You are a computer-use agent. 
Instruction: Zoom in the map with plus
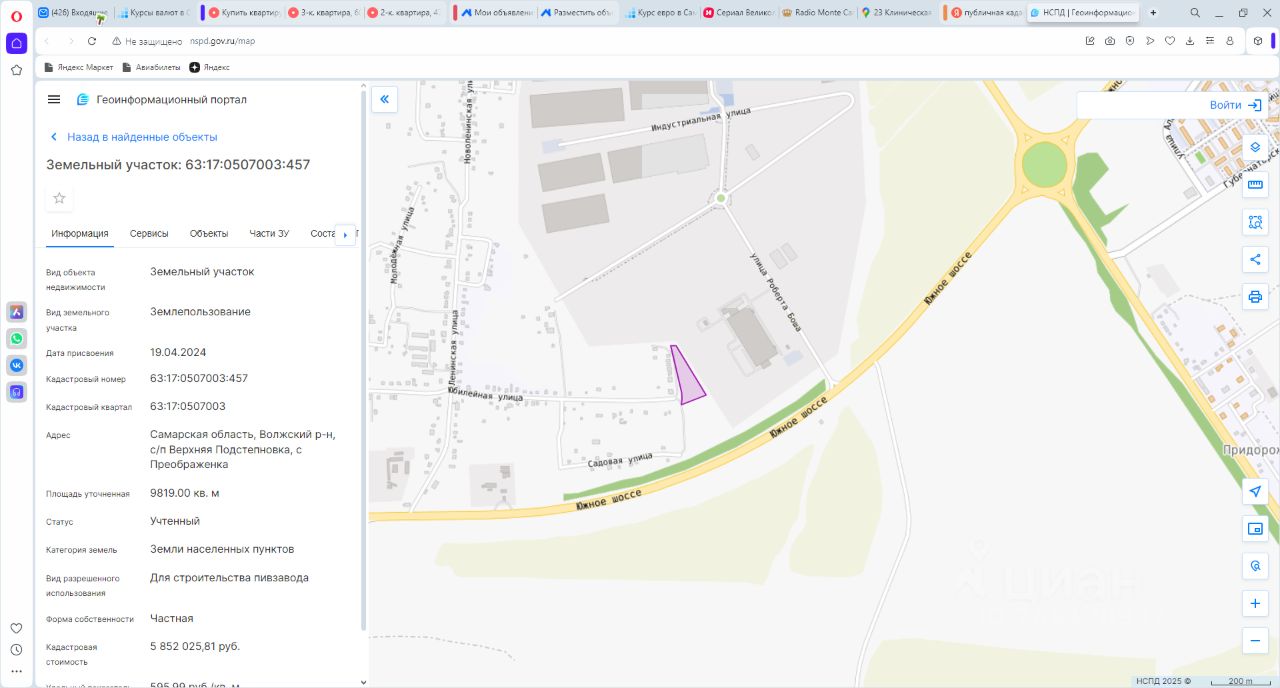tap(1255, 604)
